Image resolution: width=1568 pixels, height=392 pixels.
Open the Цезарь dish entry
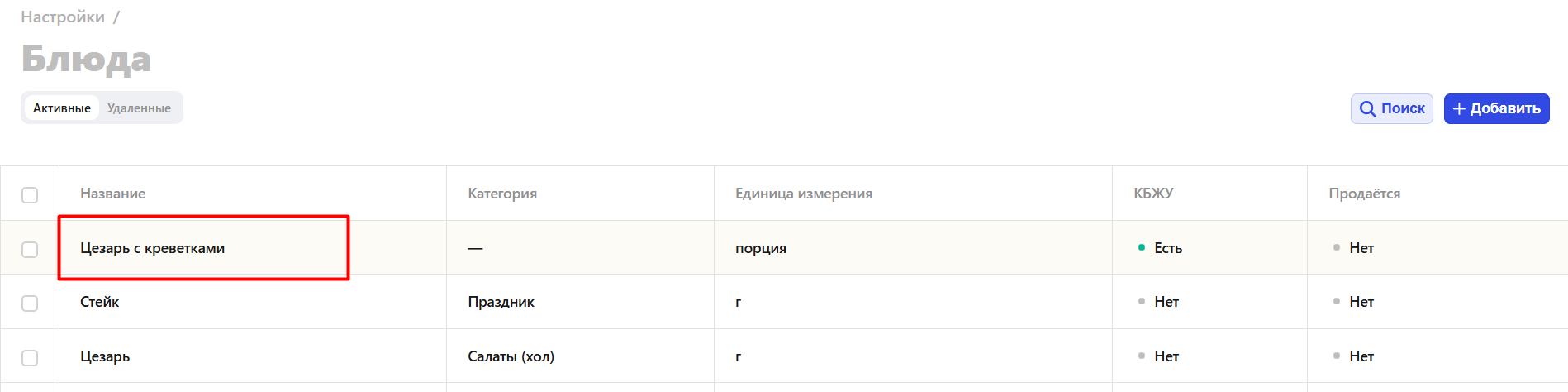[105, 356]
